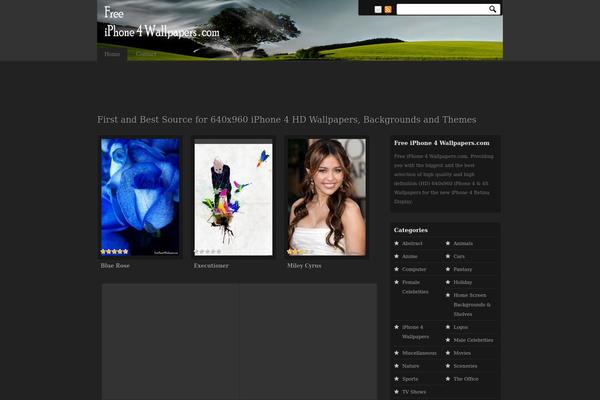600x400 pixels.
Task: Click the star icon beside Male Celebrities
Action: click(x=448, y=340)
